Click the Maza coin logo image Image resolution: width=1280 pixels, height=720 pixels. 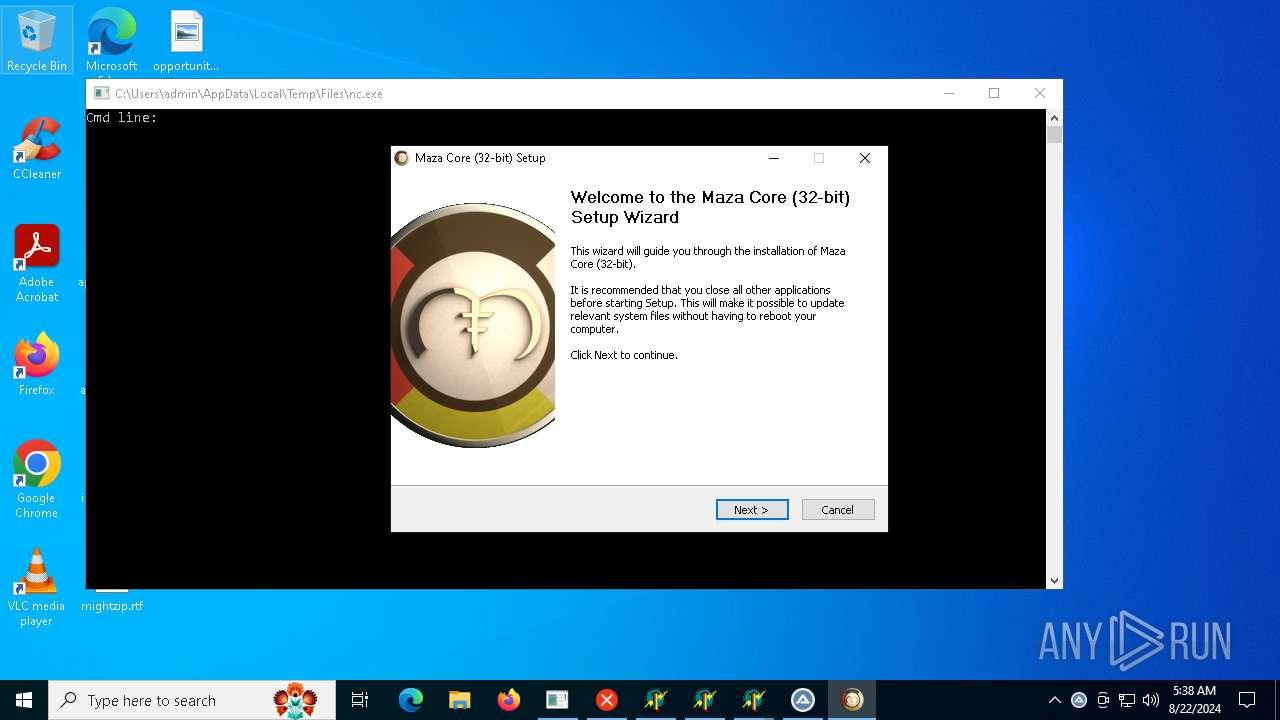[x=473, y=325]
